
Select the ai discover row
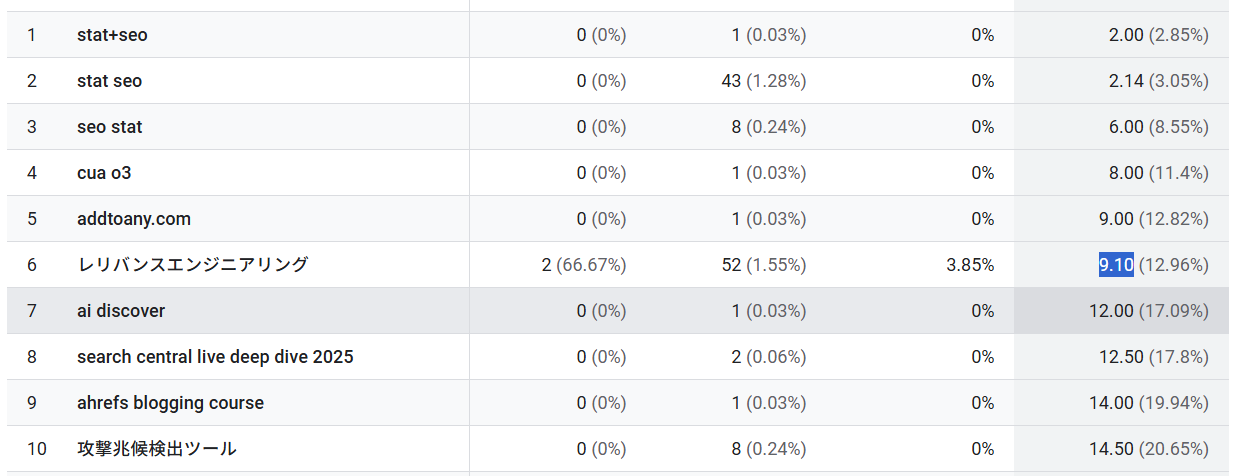[x=617, y=311]
